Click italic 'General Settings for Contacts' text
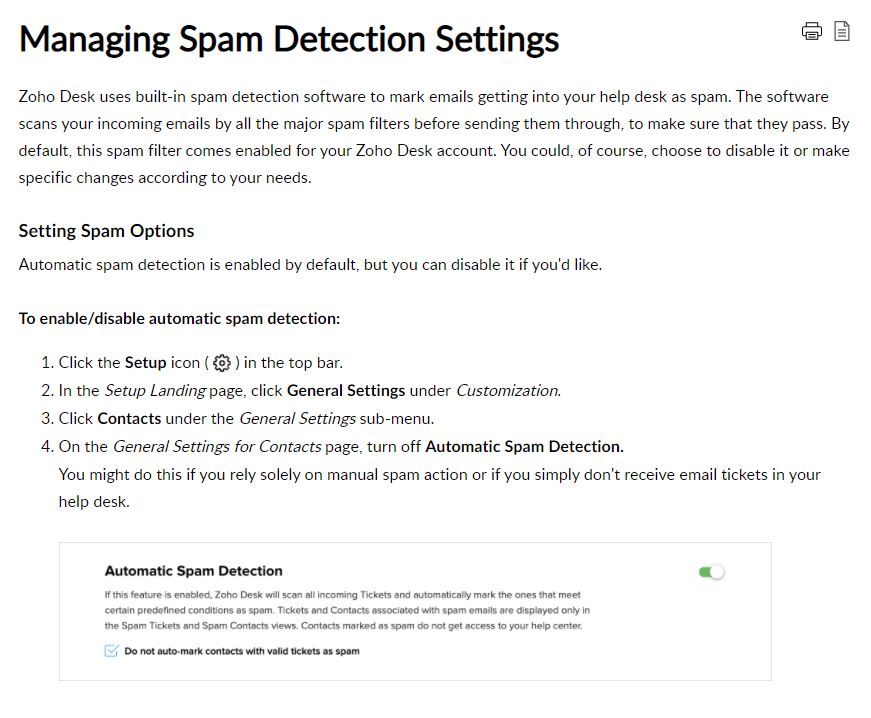 pyautogui.click(x=217, y=446)
